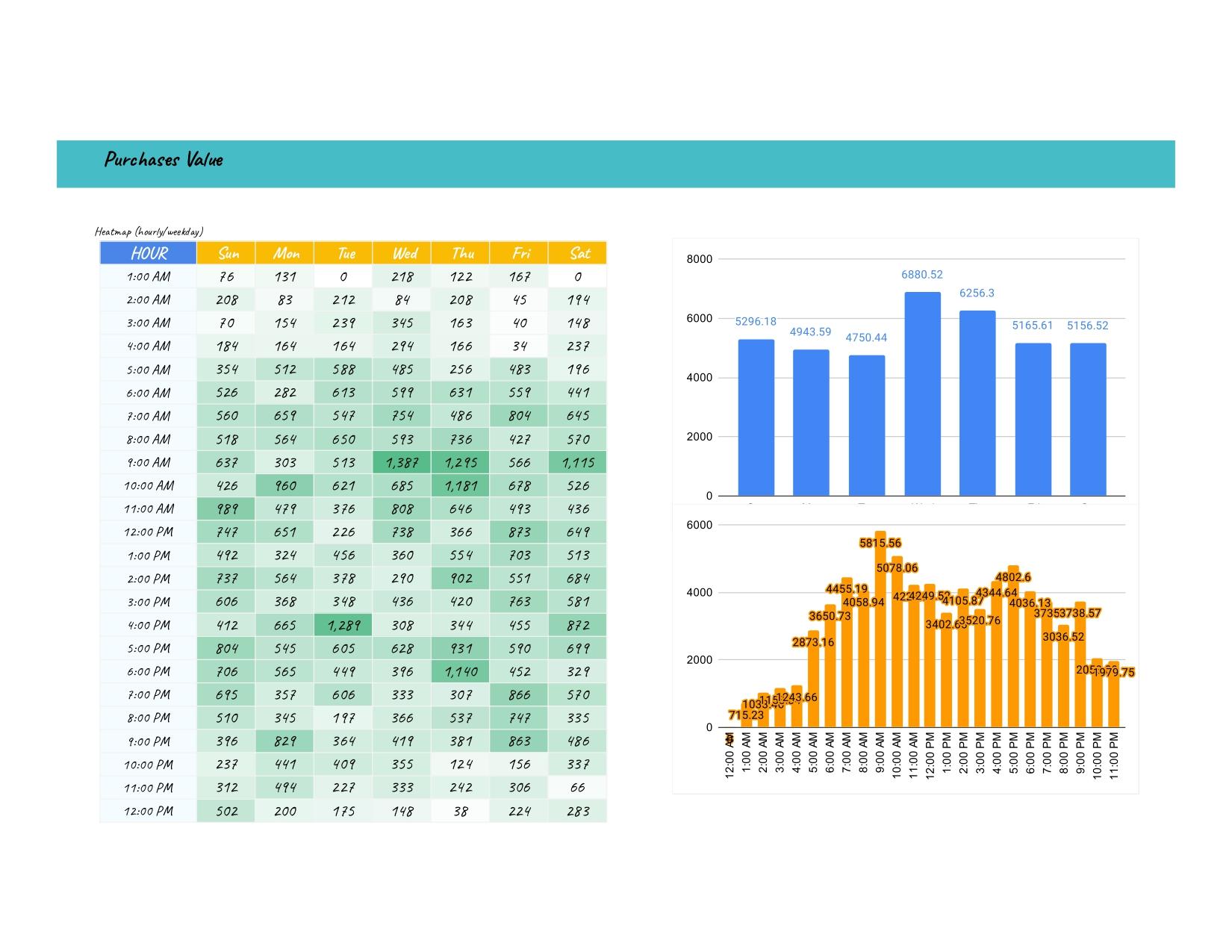Select the Sunday cell with value 989
1232x952 pixels.
[x=226, y=508]
